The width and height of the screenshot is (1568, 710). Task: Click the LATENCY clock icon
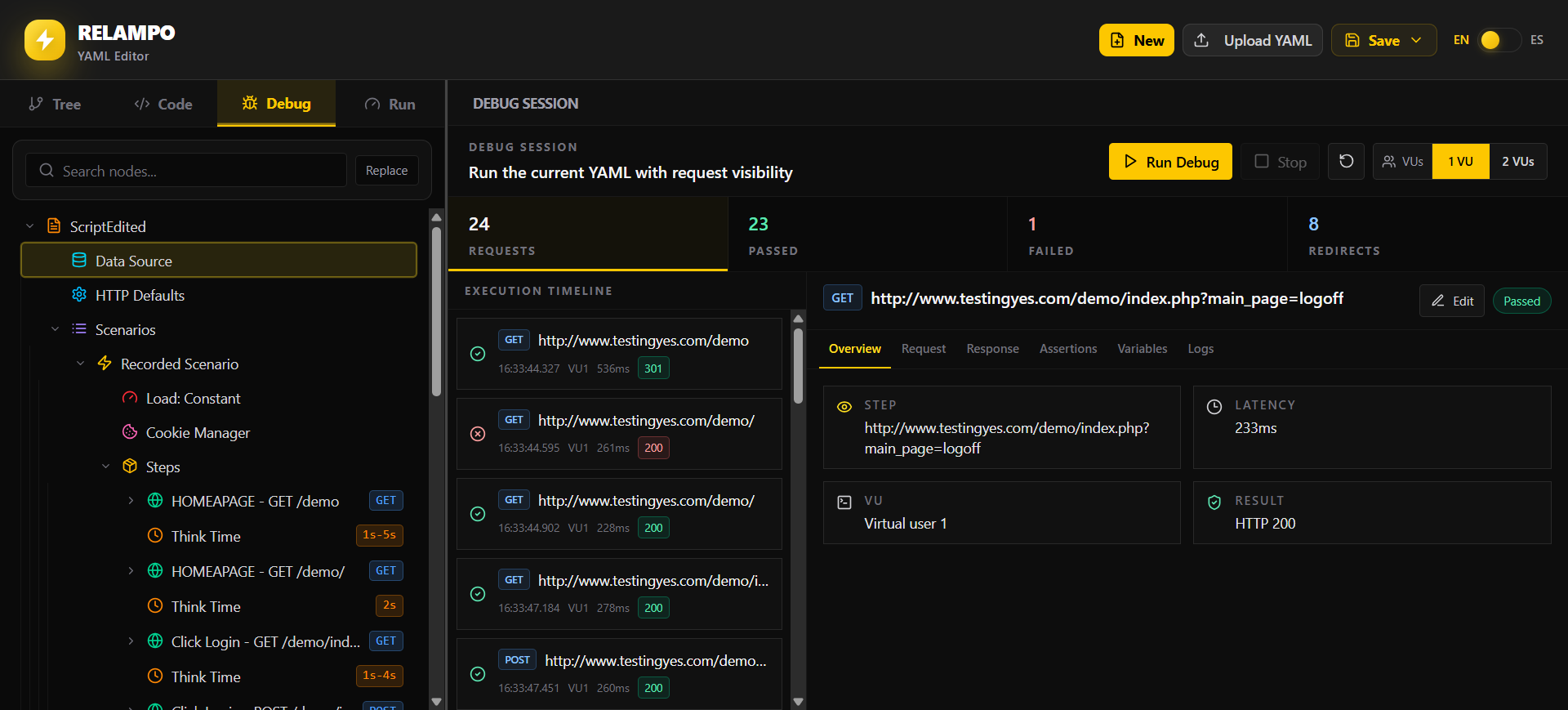[1214, 406]
